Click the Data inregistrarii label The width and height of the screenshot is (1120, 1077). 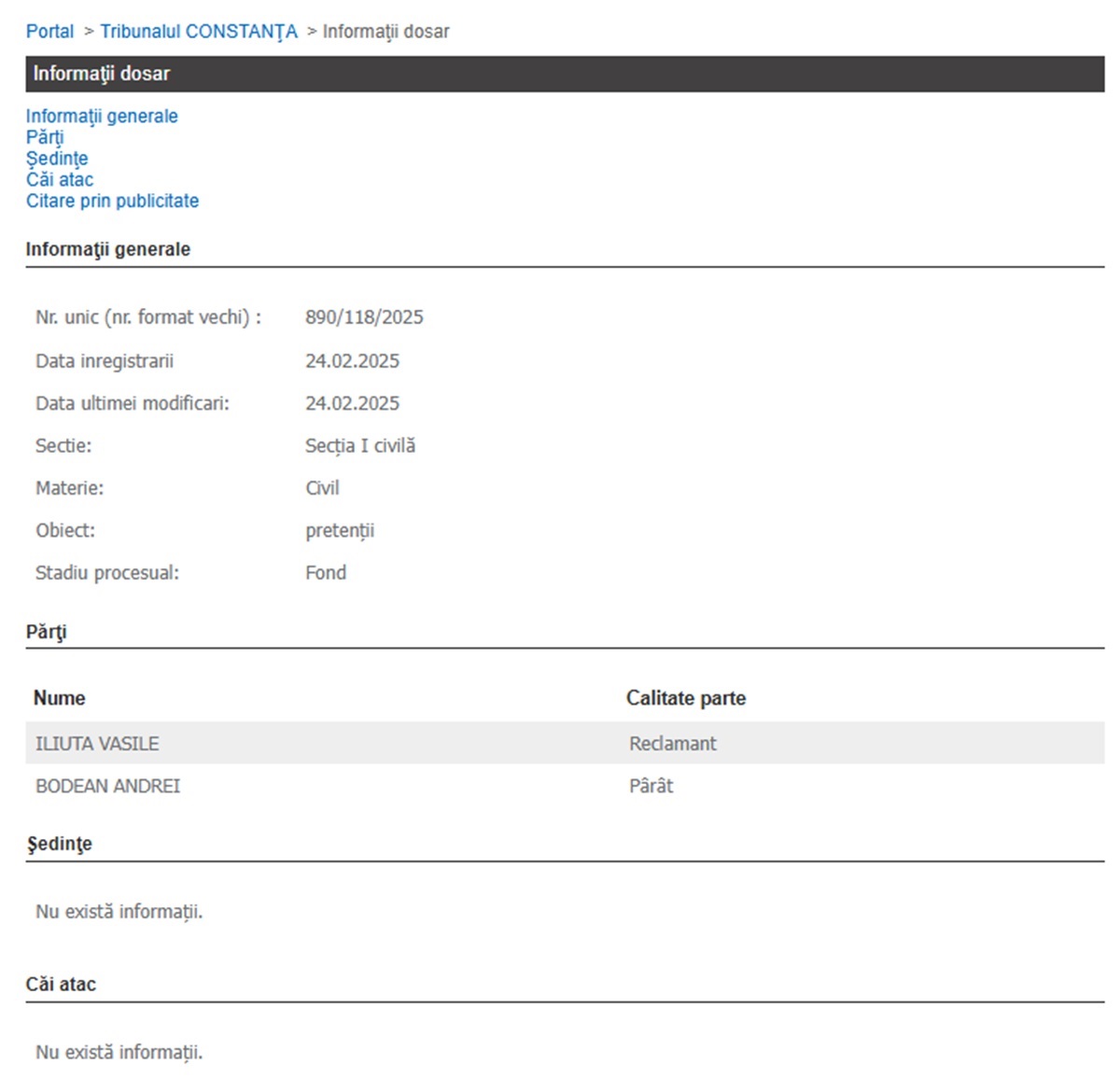[x=105, y=361]
